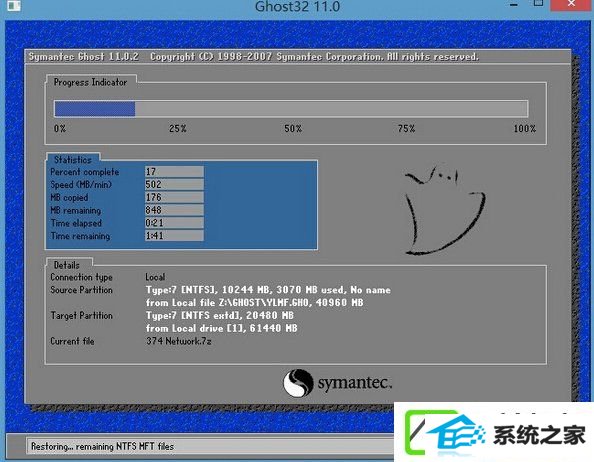Close the Ghost32 11.0 window
594x462 pixels.
[x=572, y=4]
